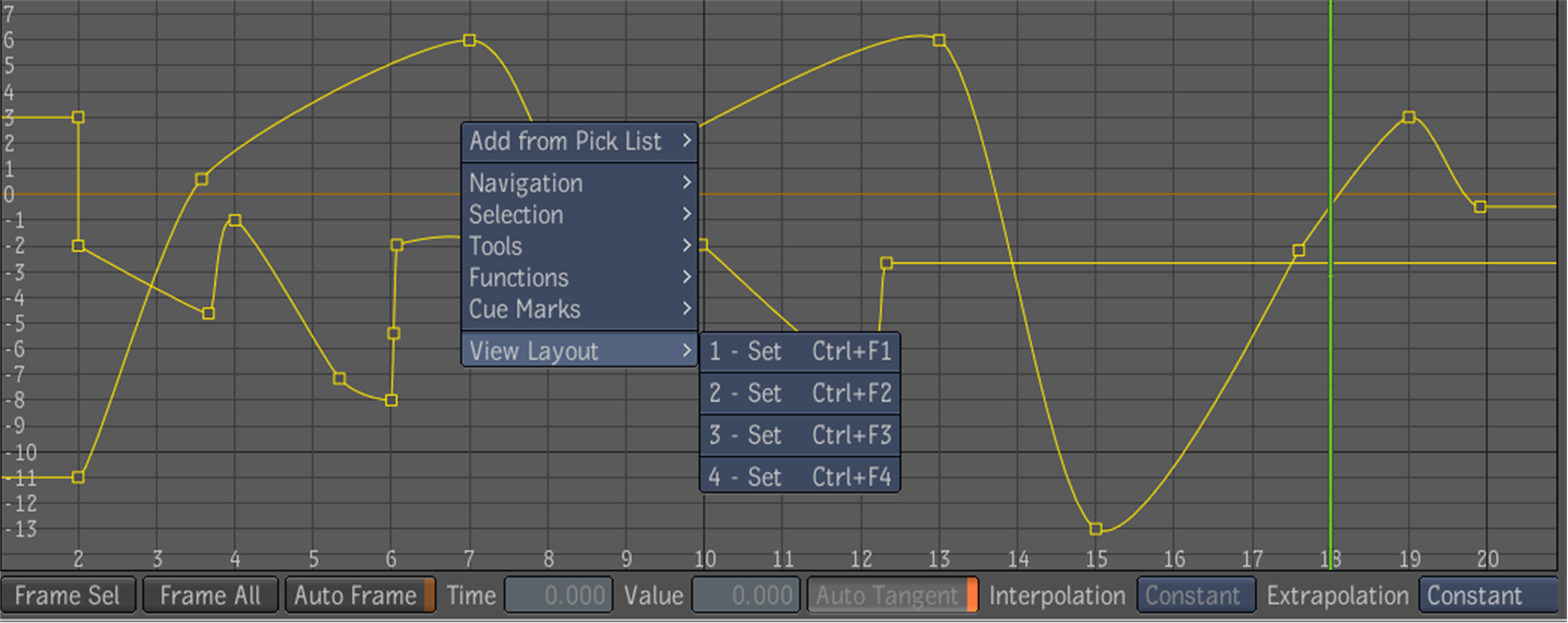Screen dimensions: 1568x623
Task: Select the keyframe at the curve's lowest point
Action: [1095, 529]
